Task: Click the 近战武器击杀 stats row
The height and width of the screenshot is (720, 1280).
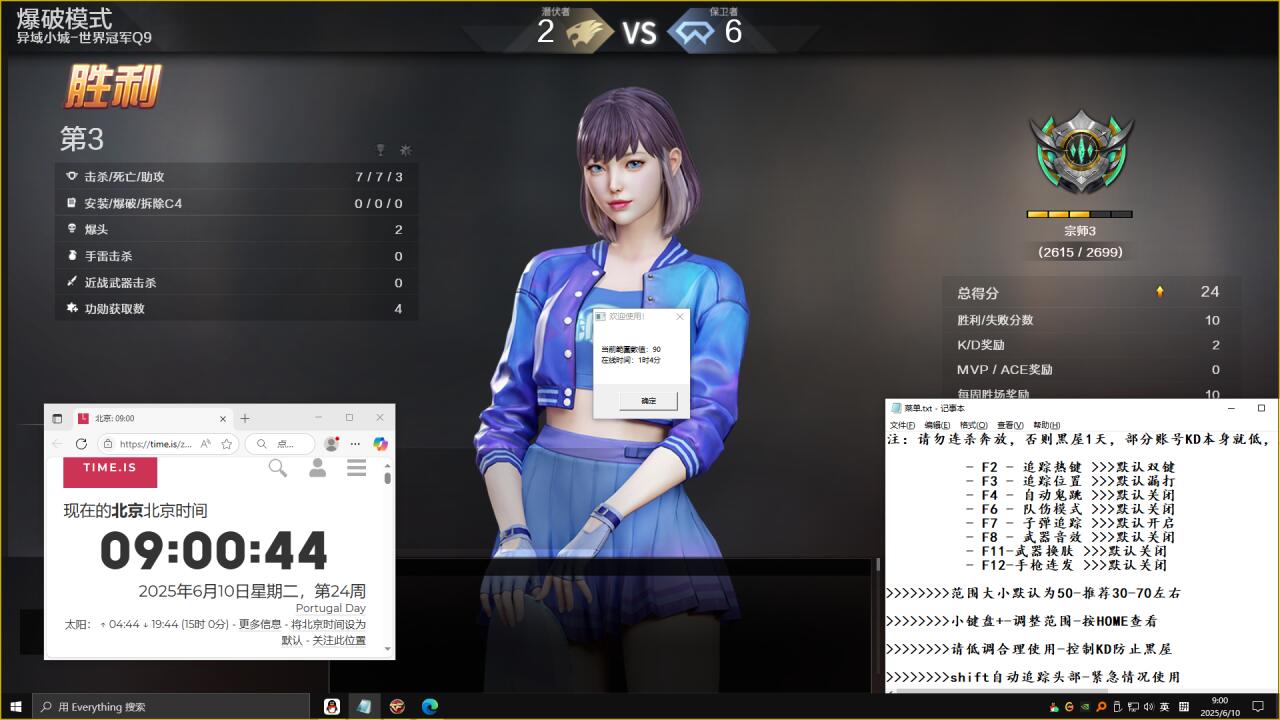Action: tap(236, 283)
